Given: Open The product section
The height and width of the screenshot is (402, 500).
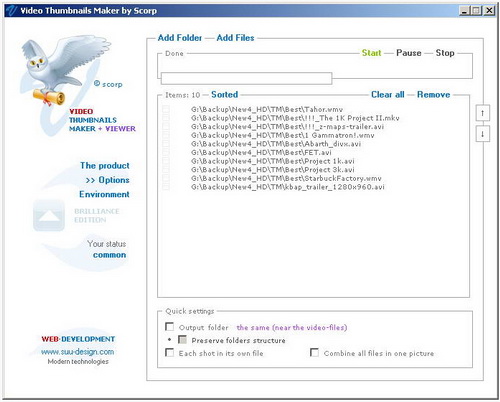Looking at the screenshot, I should coord(105,166).
